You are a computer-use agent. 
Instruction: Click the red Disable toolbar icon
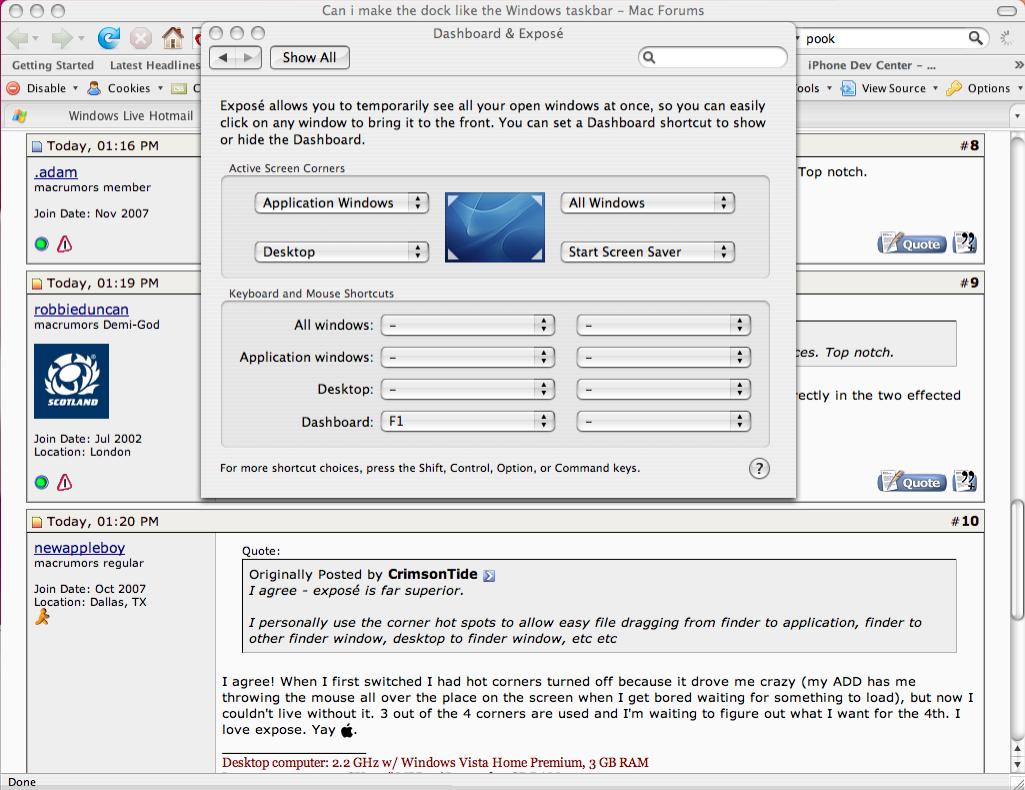(13, 88)
